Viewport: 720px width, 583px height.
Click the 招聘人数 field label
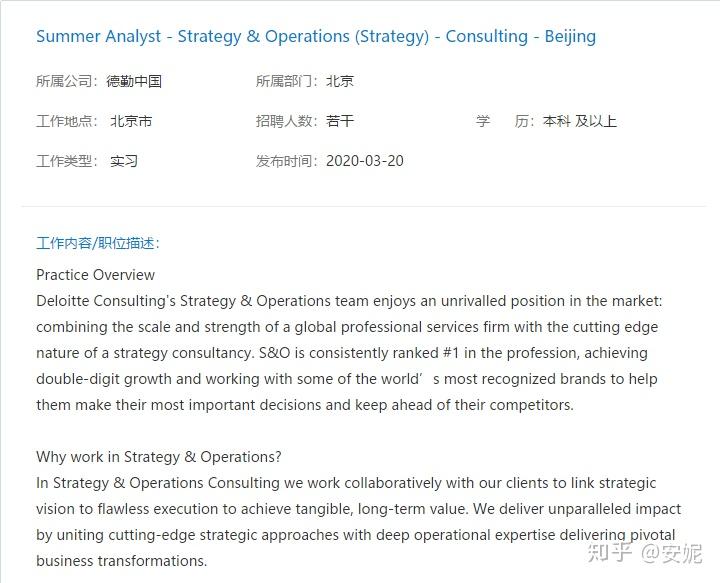tap(286, 121)
